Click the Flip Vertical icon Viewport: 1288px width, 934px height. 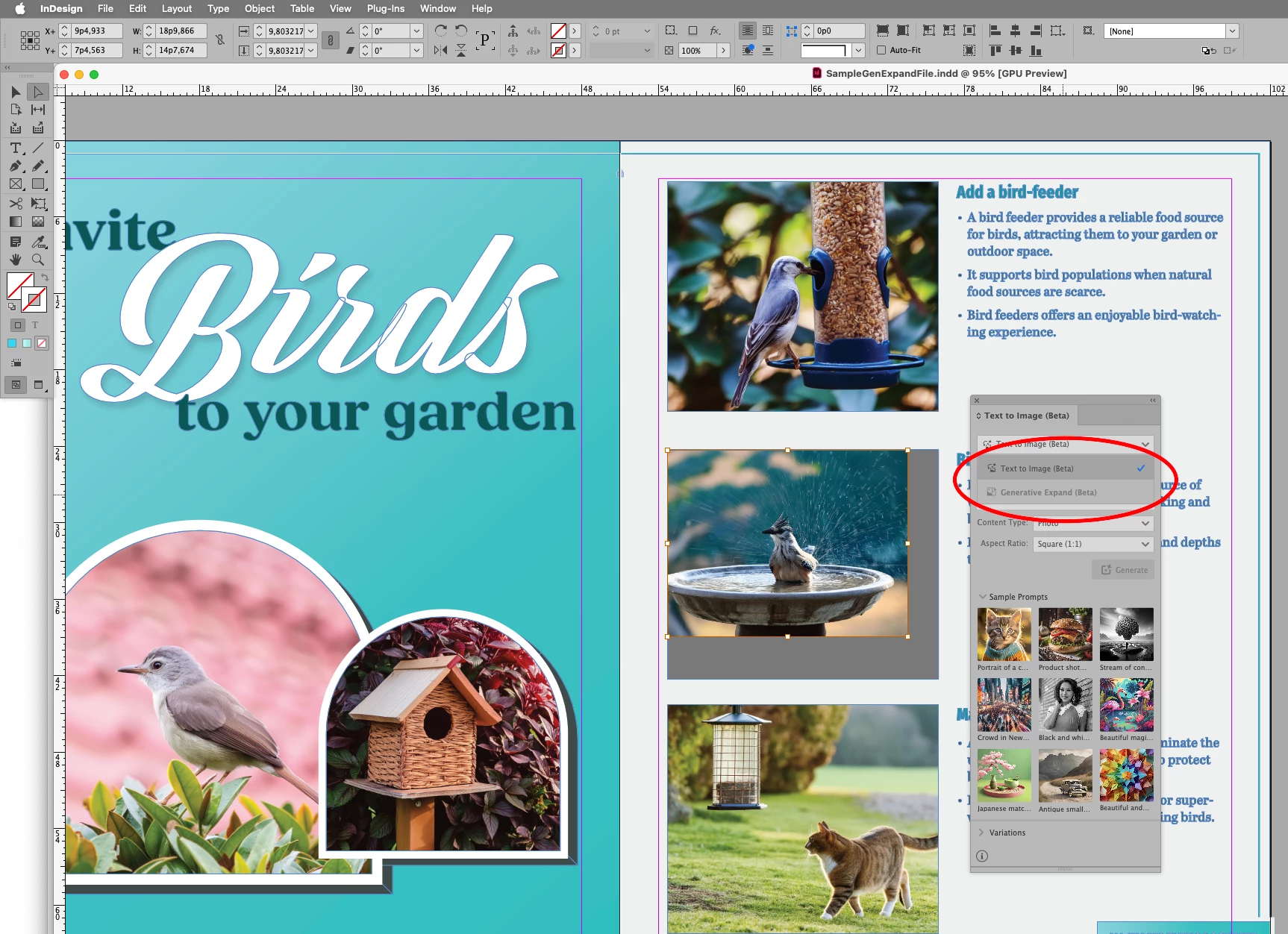click(x=461, y=50)
